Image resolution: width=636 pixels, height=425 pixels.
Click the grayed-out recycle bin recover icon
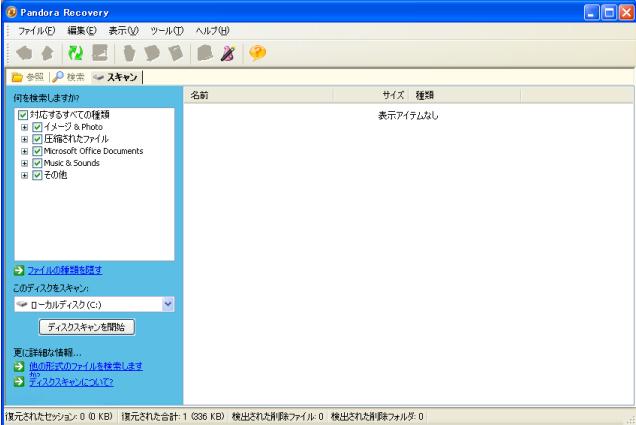point(129,53)
